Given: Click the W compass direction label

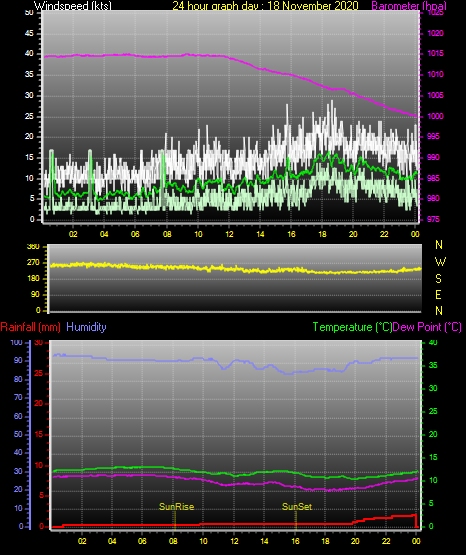Looking at the screenshot, I should pyautogui.click(x=440, y=262).
